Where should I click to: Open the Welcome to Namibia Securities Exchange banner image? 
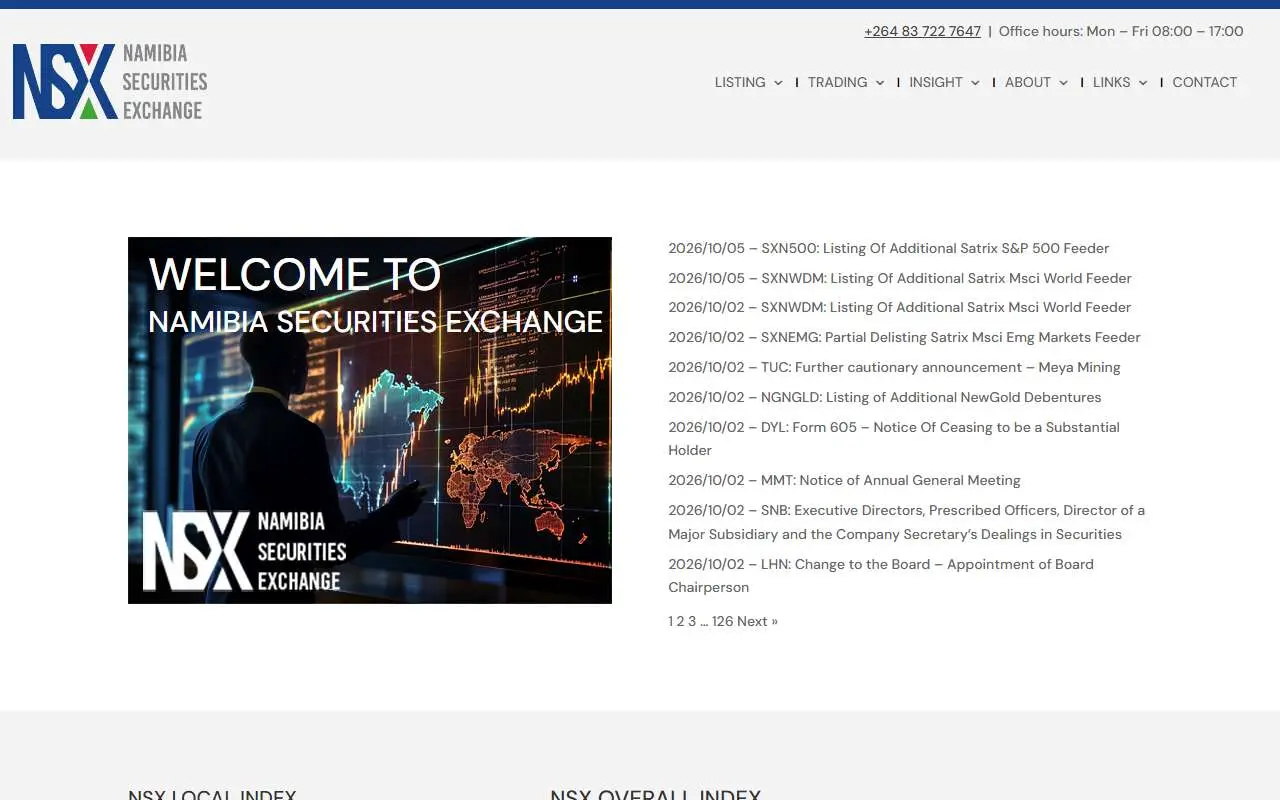point(370,420)
